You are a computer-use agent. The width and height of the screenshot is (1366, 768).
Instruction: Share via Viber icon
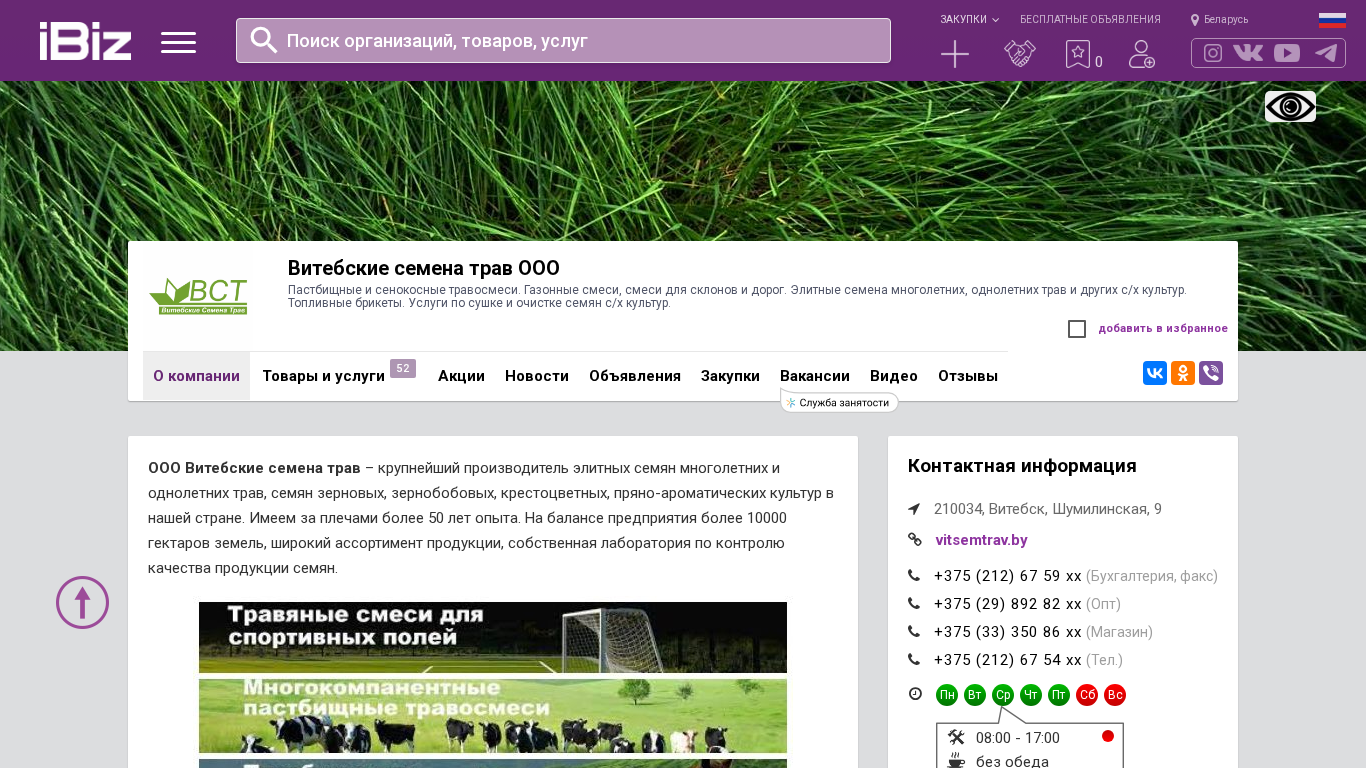pyautogui.click(x=1211, y=373)
